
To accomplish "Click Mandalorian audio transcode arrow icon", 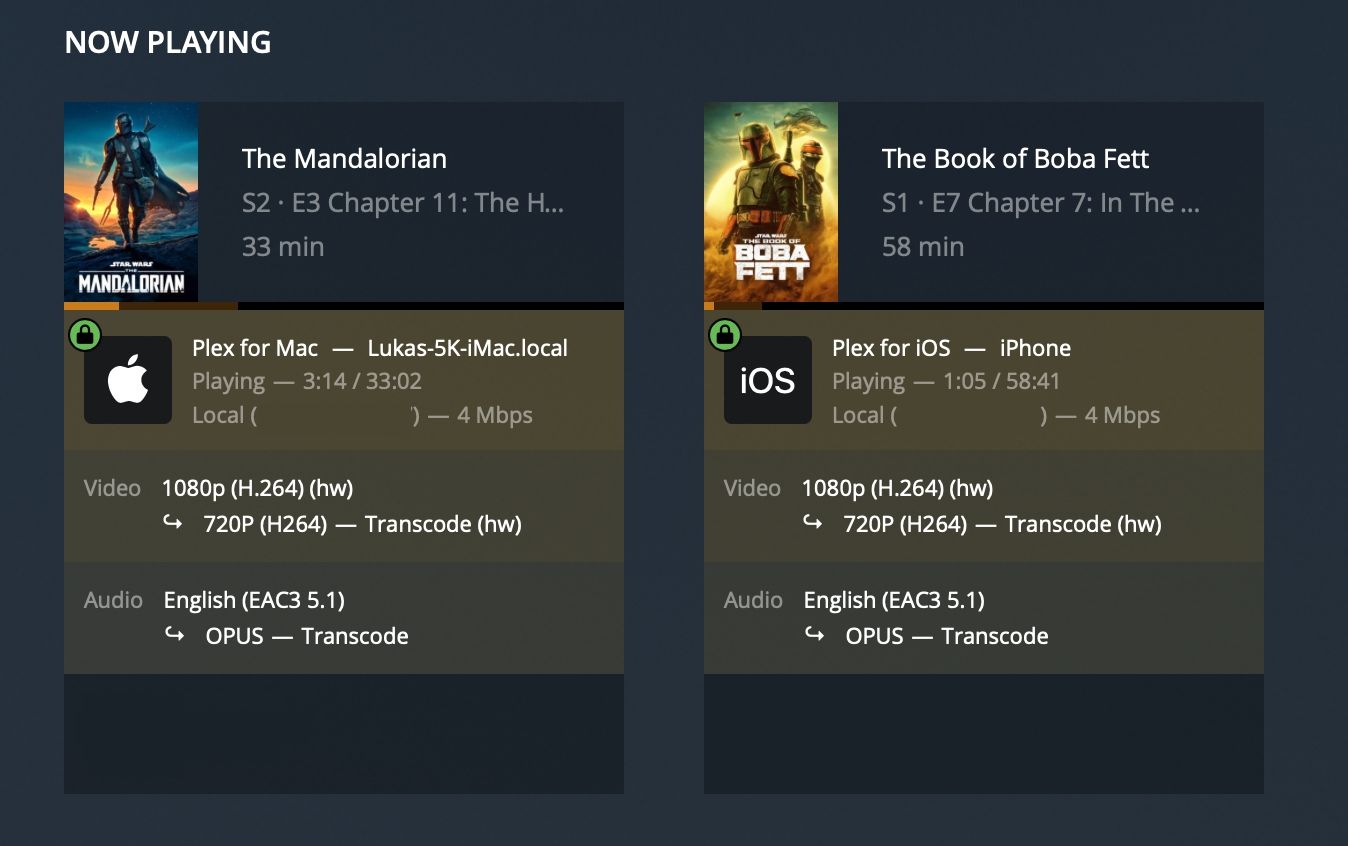I will pos(175,634).
